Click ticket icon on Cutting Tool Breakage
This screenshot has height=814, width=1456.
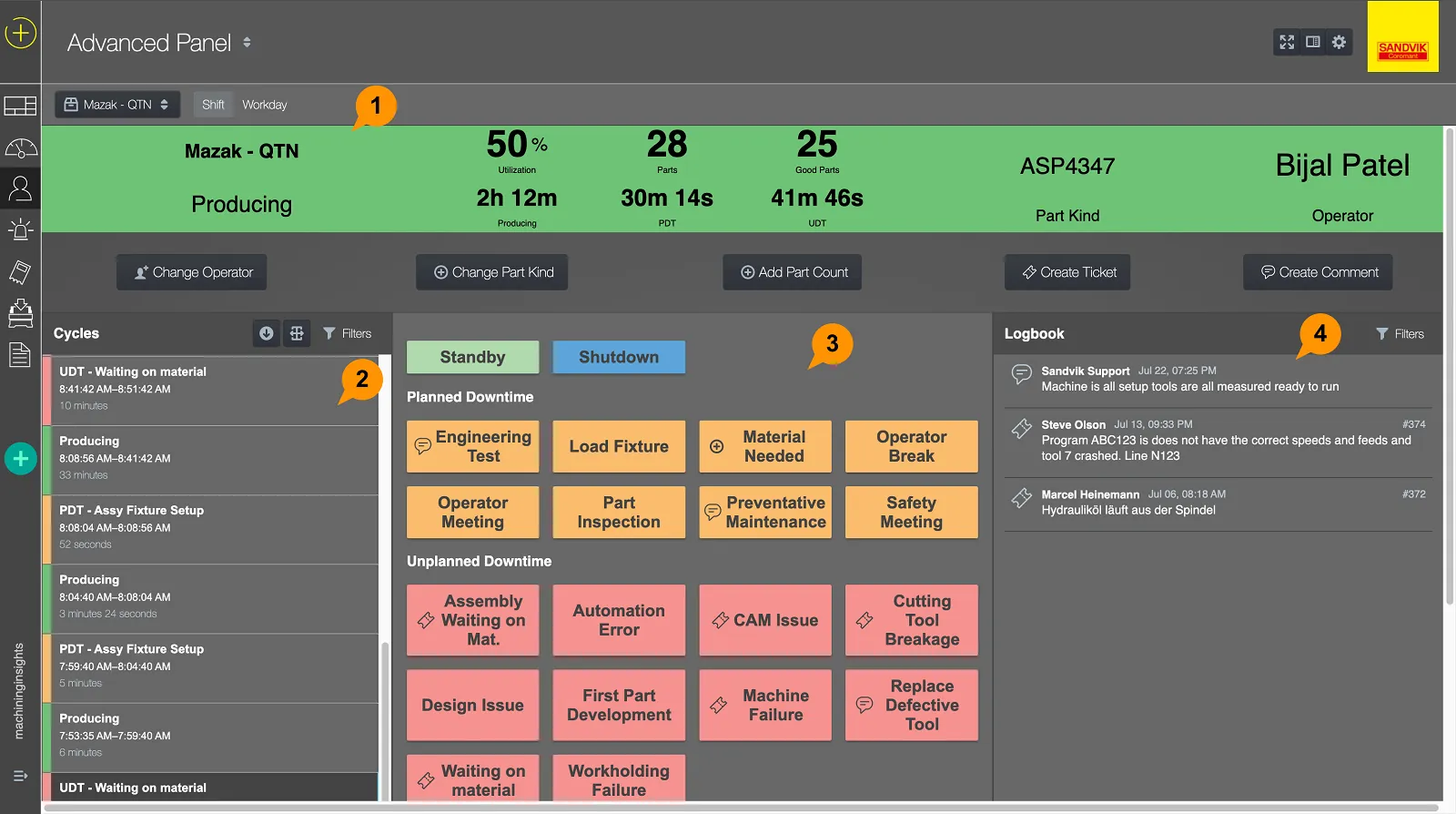click(864, 620)
